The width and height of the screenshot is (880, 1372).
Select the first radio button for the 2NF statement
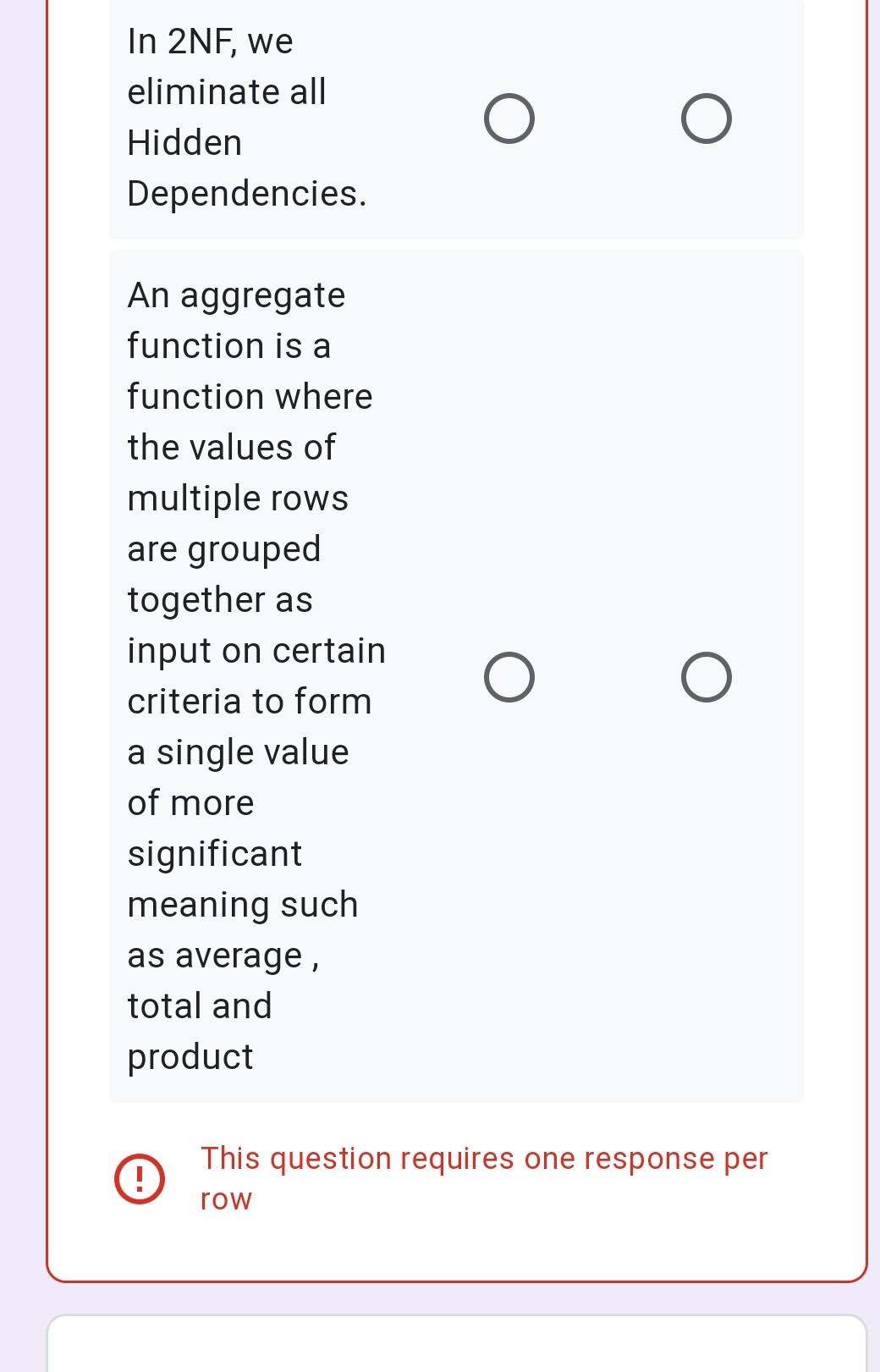(510, 118)
